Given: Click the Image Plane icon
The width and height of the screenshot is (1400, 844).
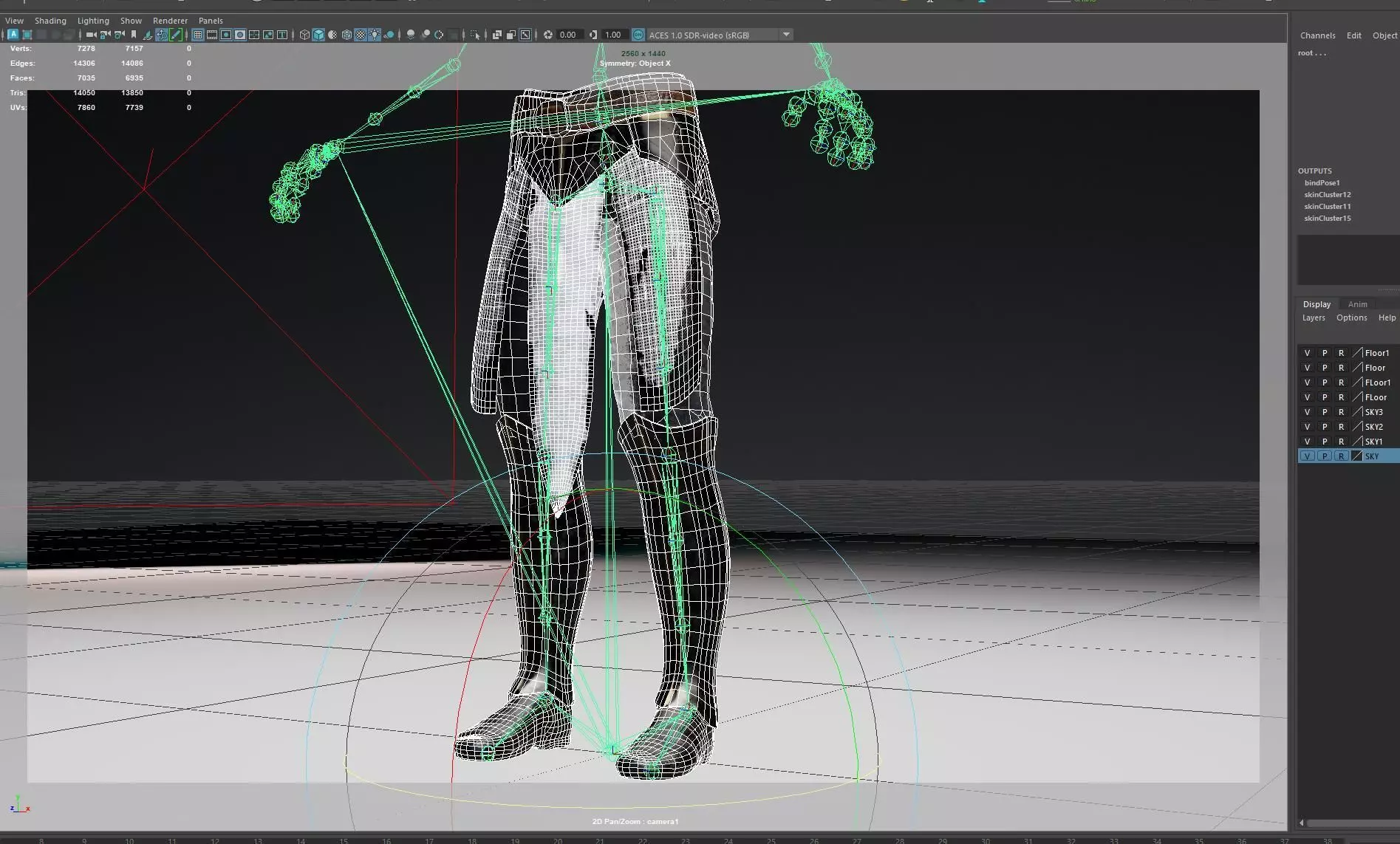Looking at the screenshot, I should (x=147, y=35).
